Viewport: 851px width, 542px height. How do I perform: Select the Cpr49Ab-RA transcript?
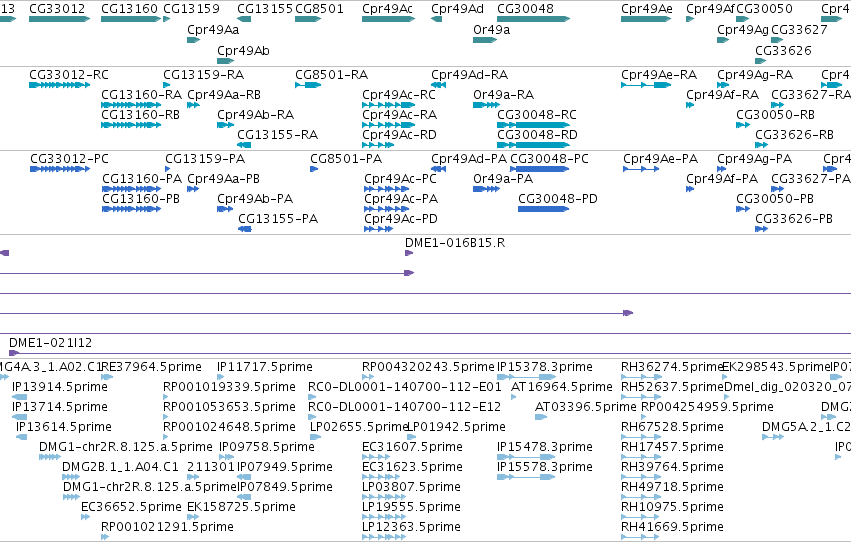click(x=225, y=125)
